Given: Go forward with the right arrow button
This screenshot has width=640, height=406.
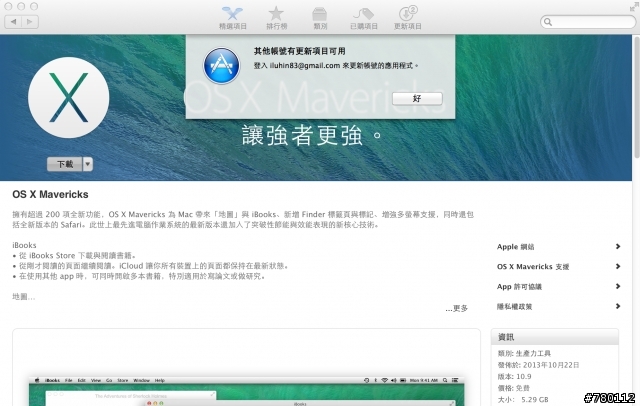Looking at the screenshot, I should coord(30,22).
